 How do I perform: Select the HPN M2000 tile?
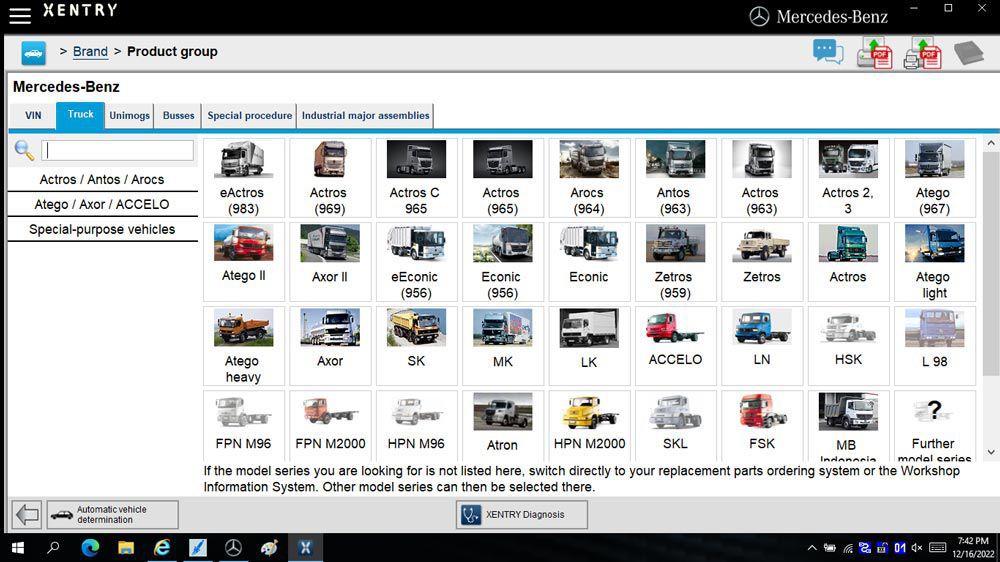tap(589, 425)
